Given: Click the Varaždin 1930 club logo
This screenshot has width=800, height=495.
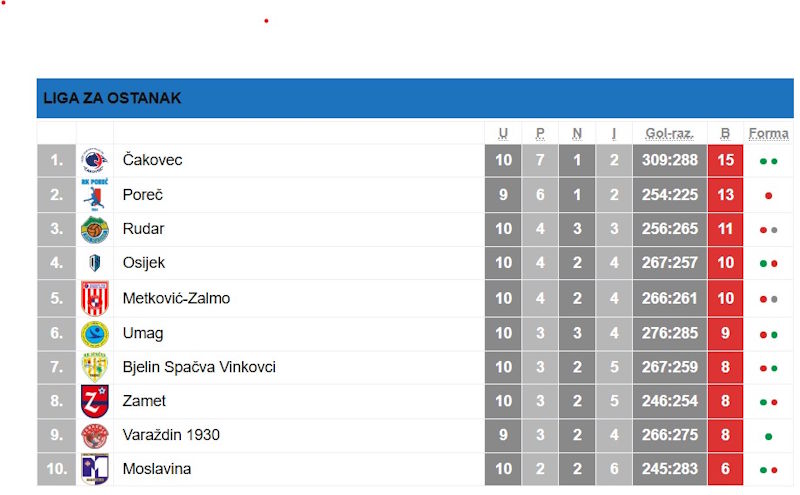Looking at the screenshot, I should pyautogui.click(x=94, y=436).
